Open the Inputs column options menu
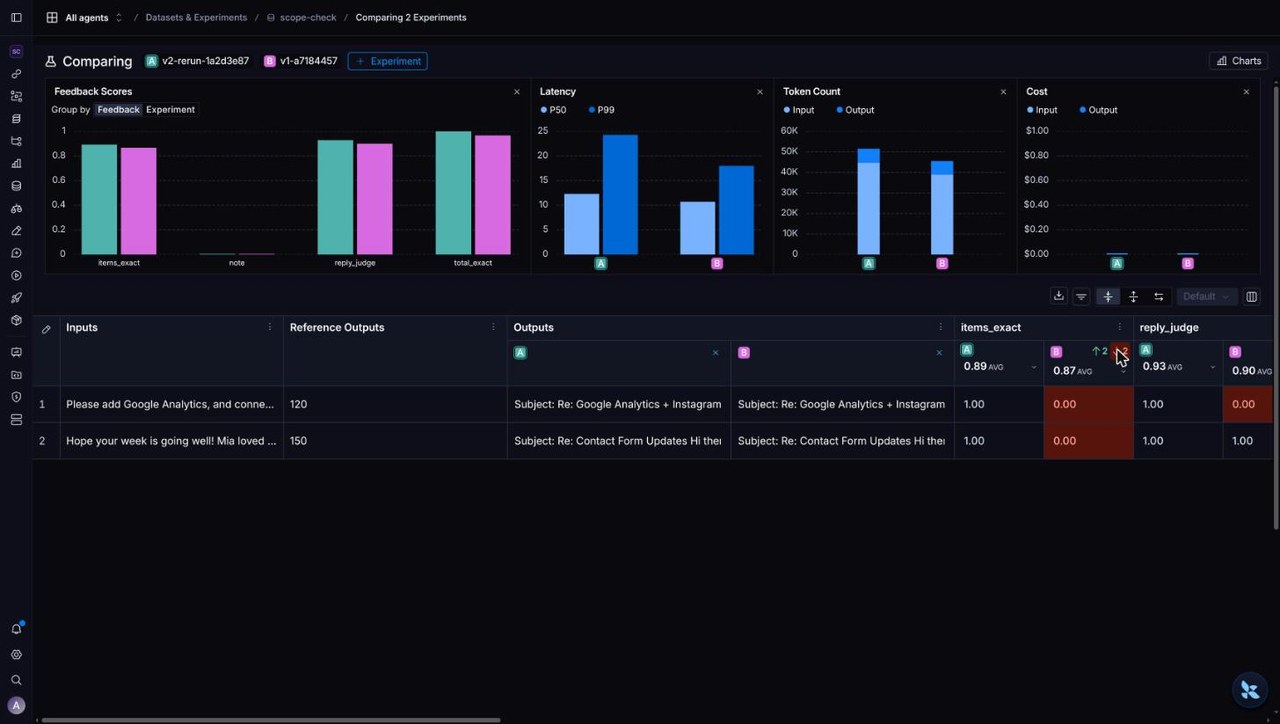The height and width of the screenshot is (724, 1280). (x=269, y=327)
